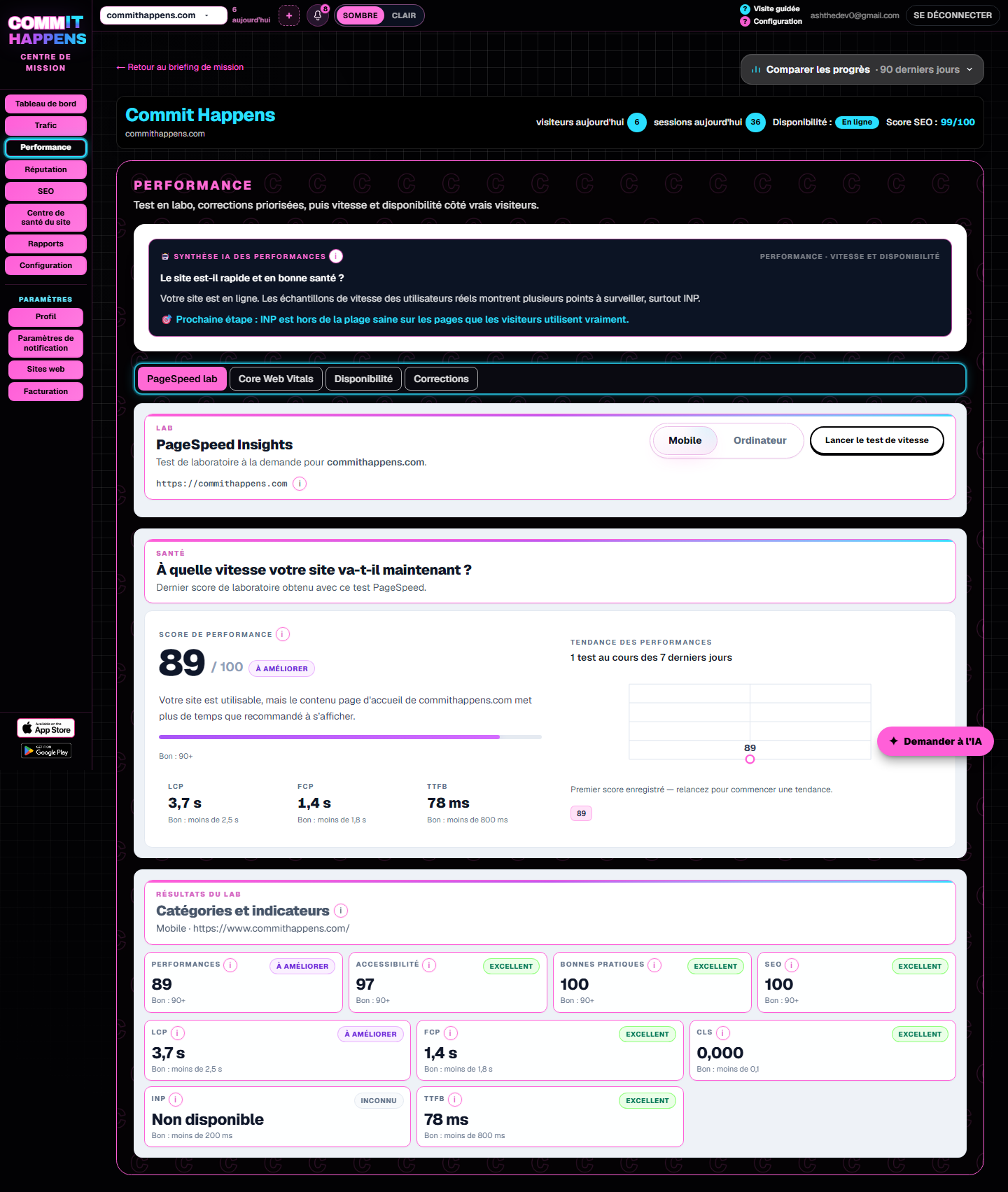The width and height of the screenshot is (1008, 1192).
Task: Click info icon on lab FCP 1,4 s card
Action: tap(451, 1033)
